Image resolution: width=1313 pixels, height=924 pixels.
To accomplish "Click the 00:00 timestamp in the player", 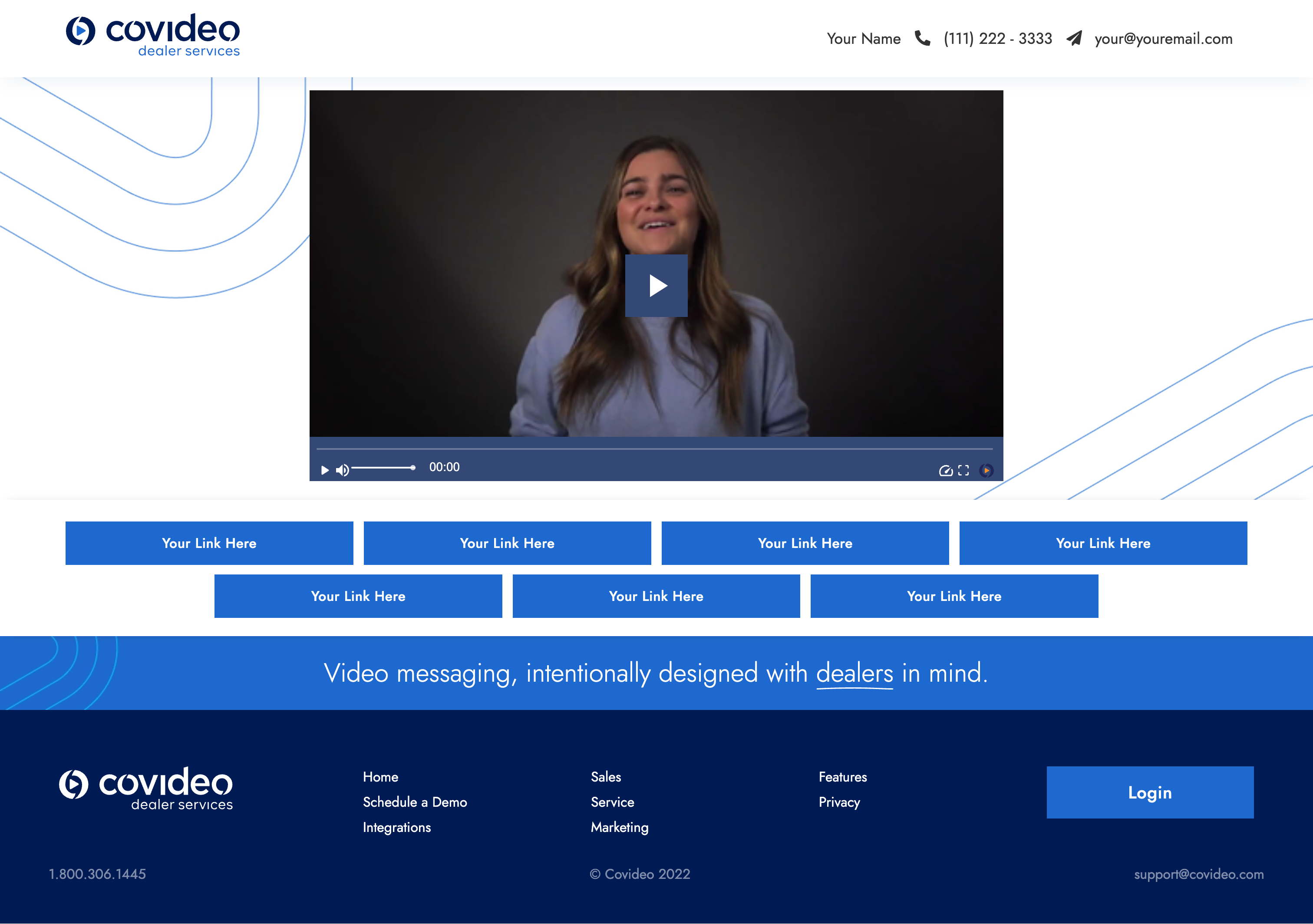I will 444,467.
